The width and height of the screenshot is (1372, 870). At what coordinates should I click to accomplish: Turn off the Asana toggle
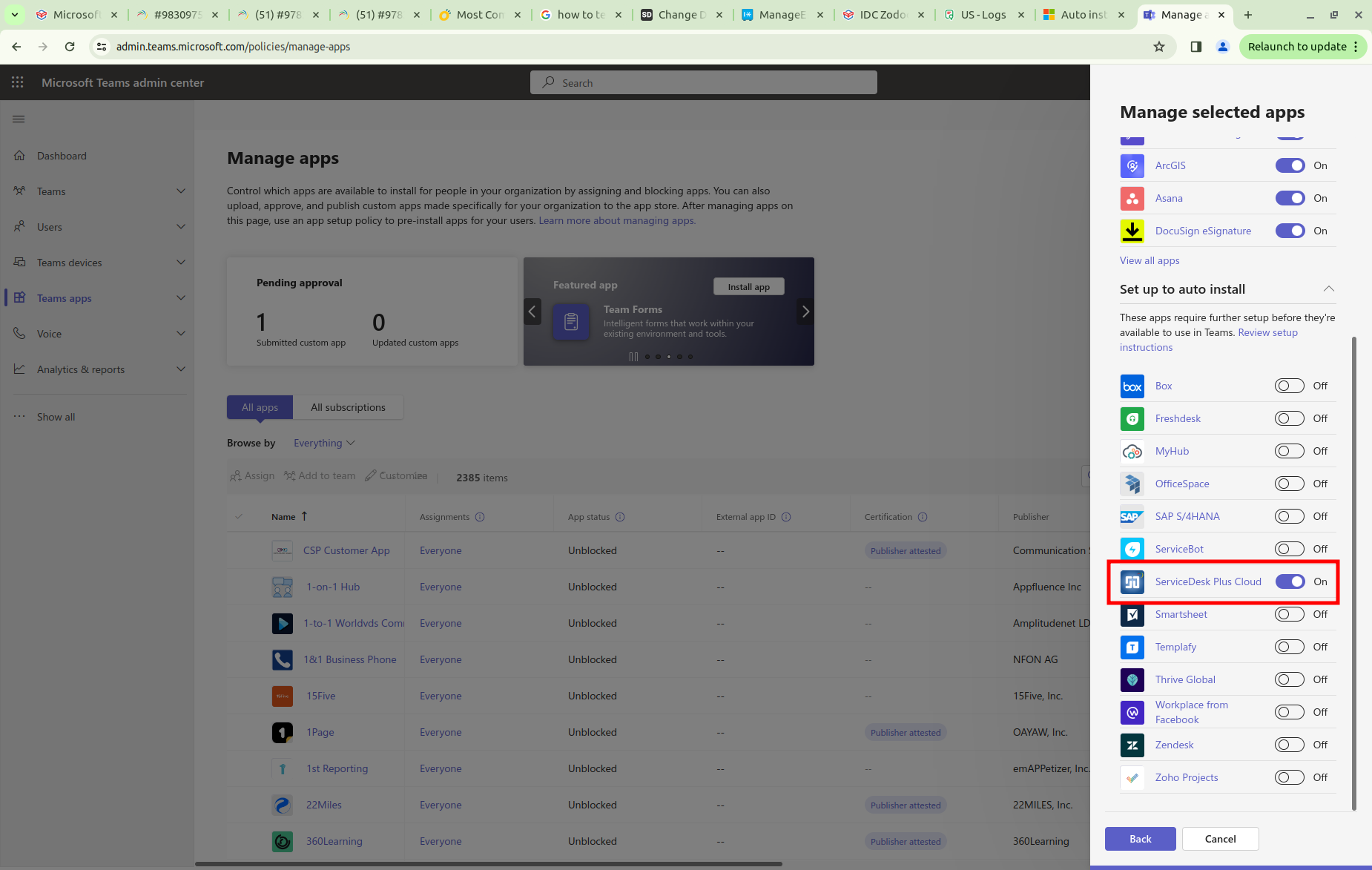click(1290, 198)
